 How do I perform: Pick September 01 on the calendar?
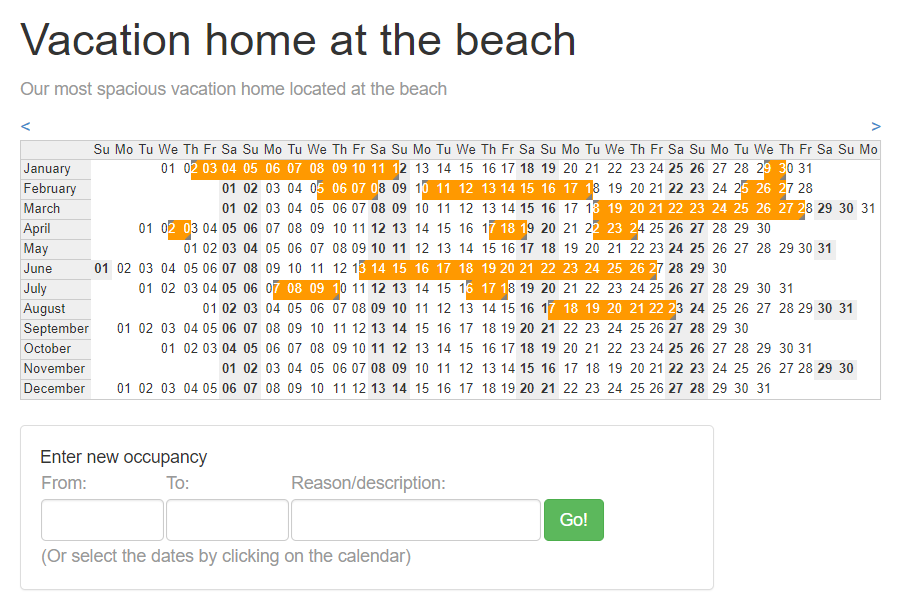[124, 329]
